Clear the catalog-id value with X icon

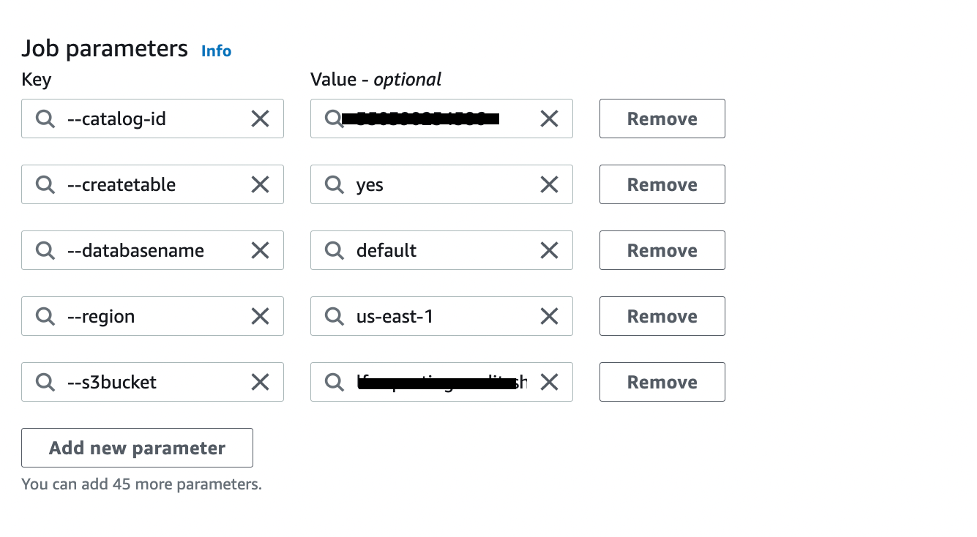[549, 119]
